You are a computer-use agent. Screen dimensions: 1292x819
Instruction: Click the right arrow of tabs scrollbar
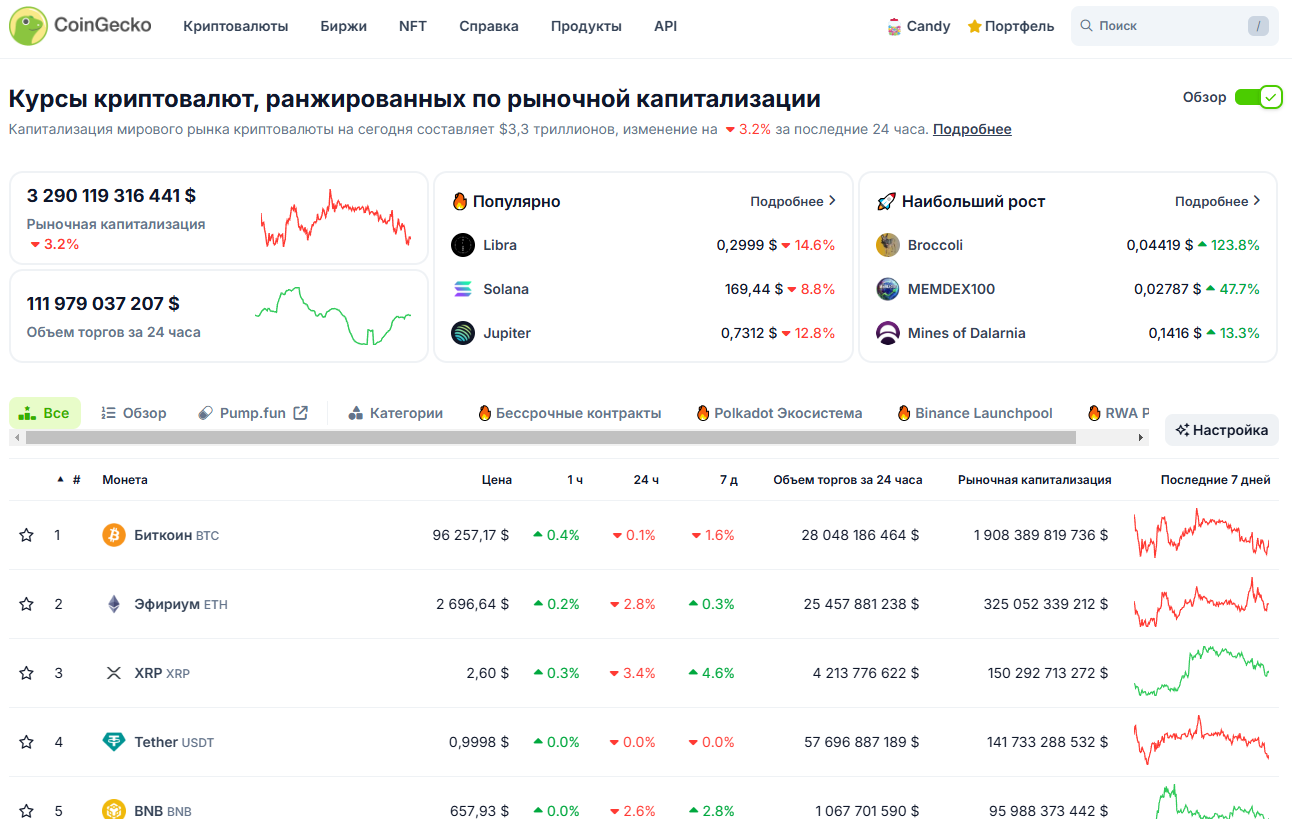[1141, 438]
